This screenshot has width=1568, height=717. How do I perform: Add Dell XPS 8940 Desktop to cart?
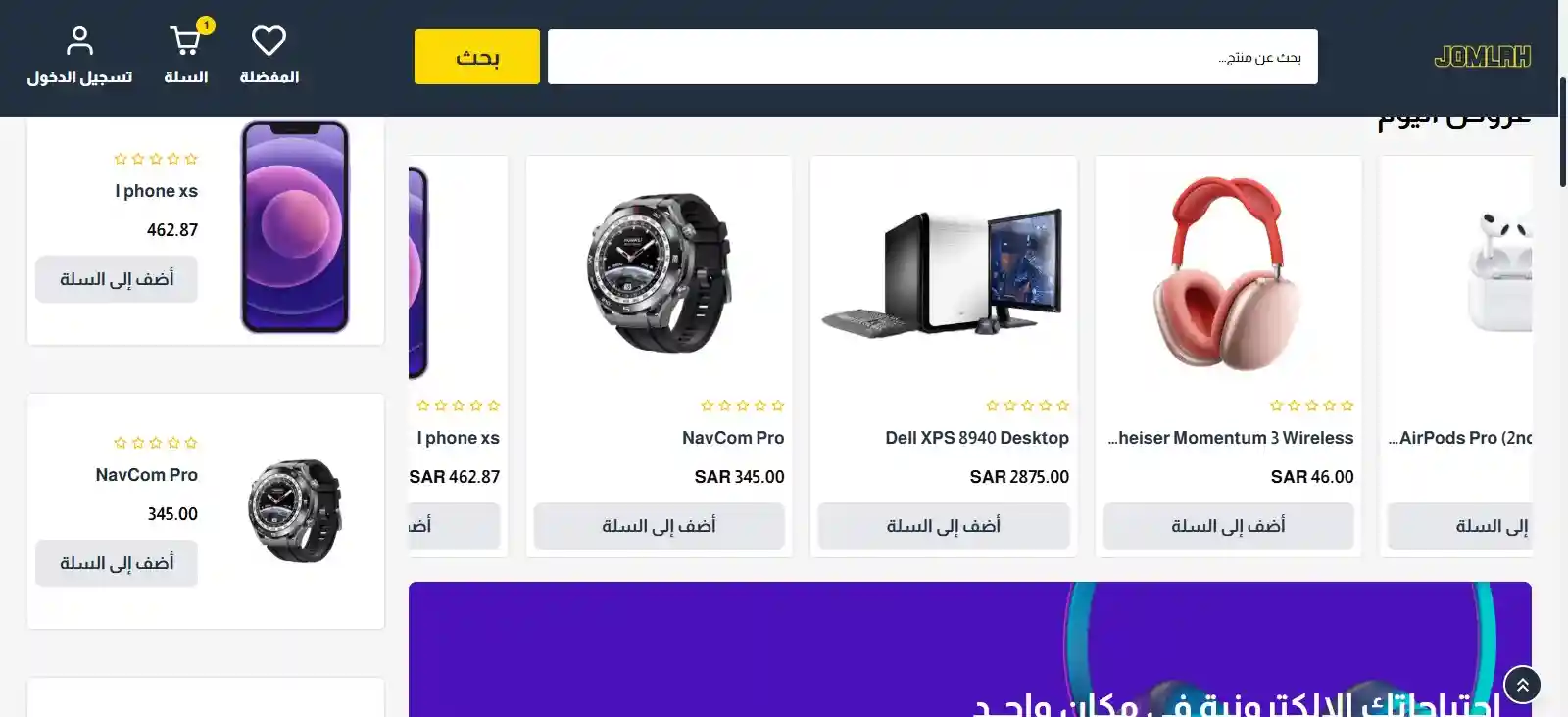(x=944, y=526)
